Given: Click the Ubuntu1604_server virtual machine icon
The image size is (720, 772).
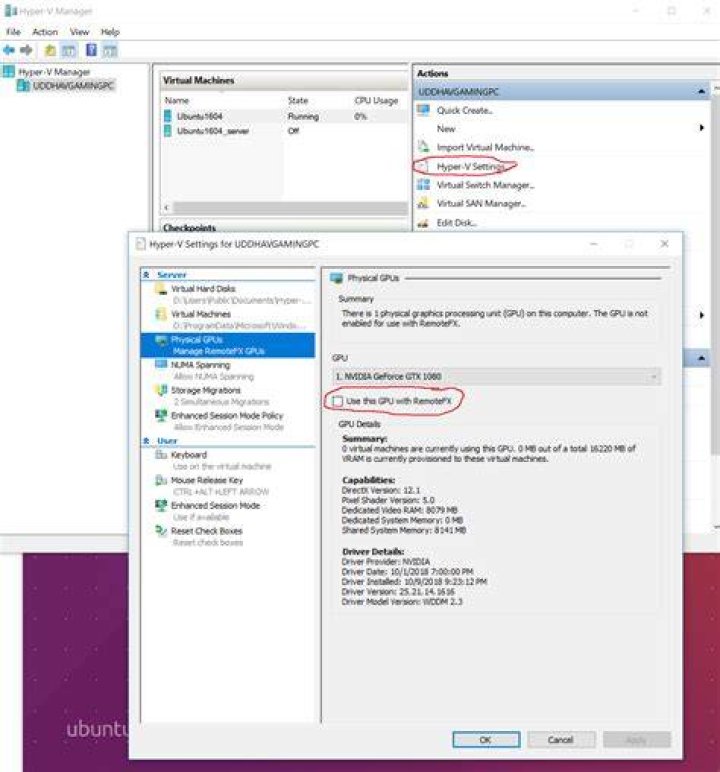Looking at the screenshot, I should point(167,130).
